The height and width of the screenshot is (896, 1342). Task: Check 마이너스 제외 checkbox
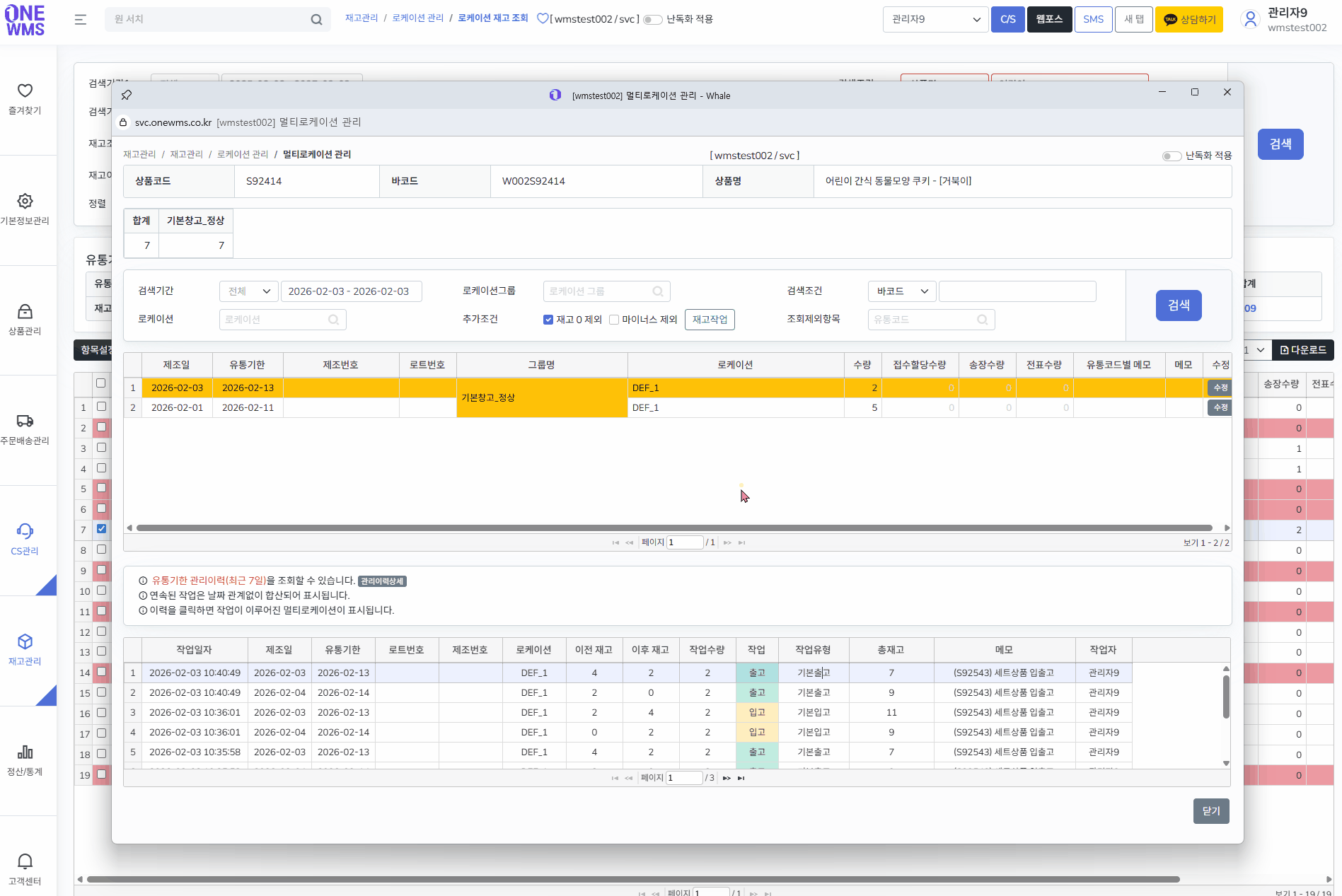point(614,320)
